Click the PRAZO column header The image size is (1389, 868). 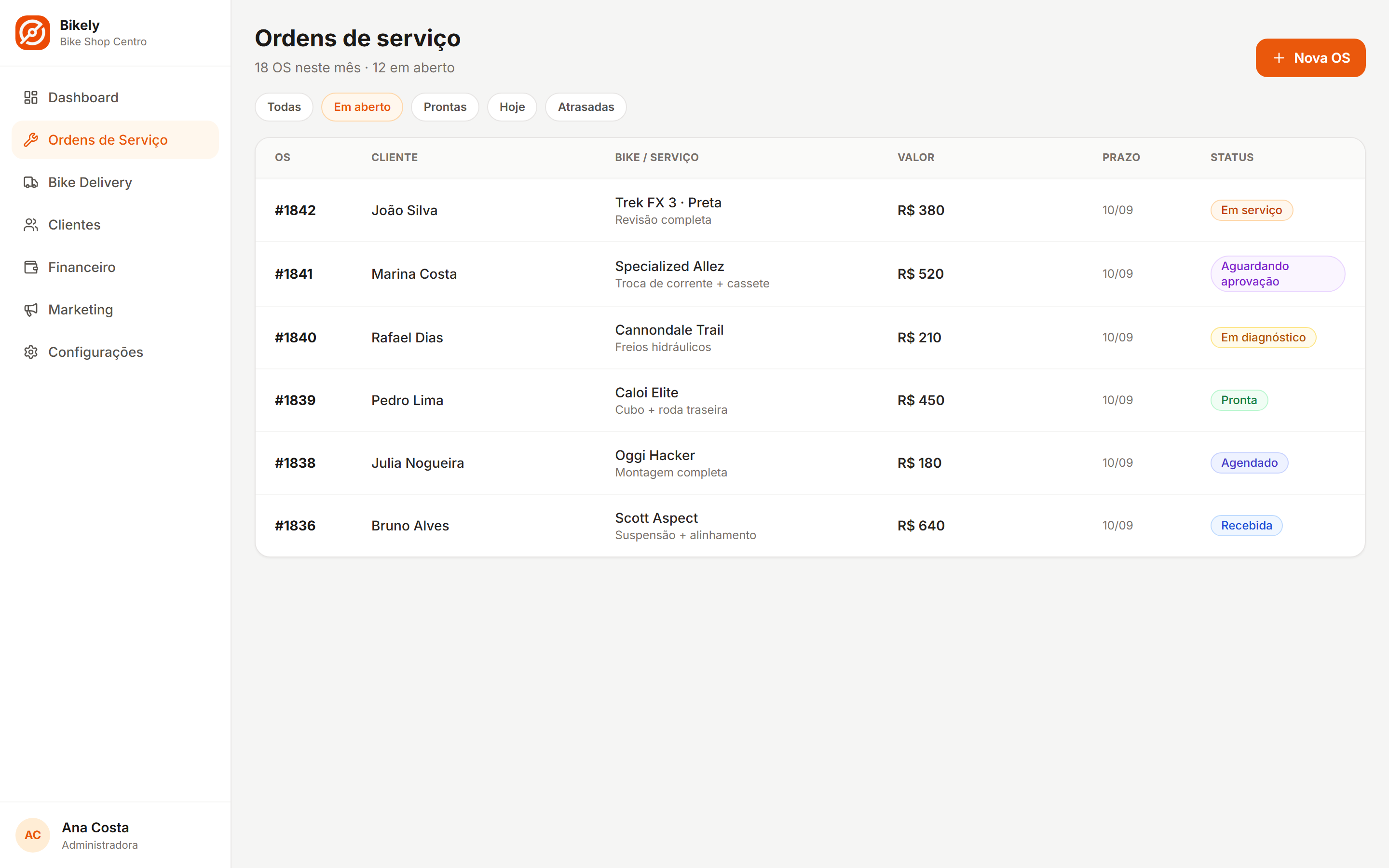pos(1121,157)
